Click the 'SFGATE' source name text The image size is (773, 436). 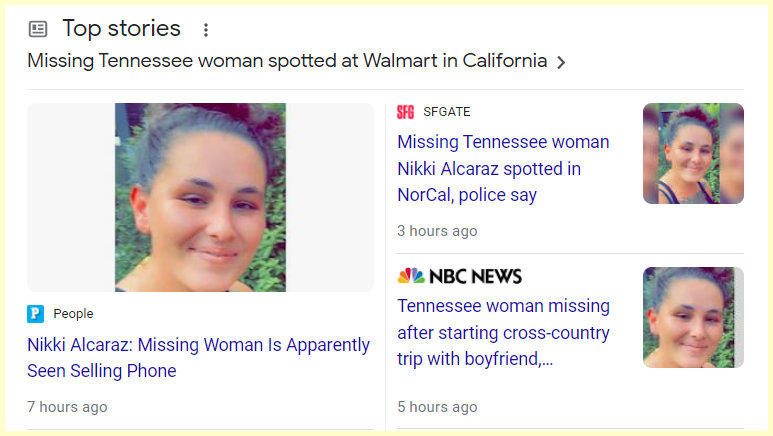(446, 112)
